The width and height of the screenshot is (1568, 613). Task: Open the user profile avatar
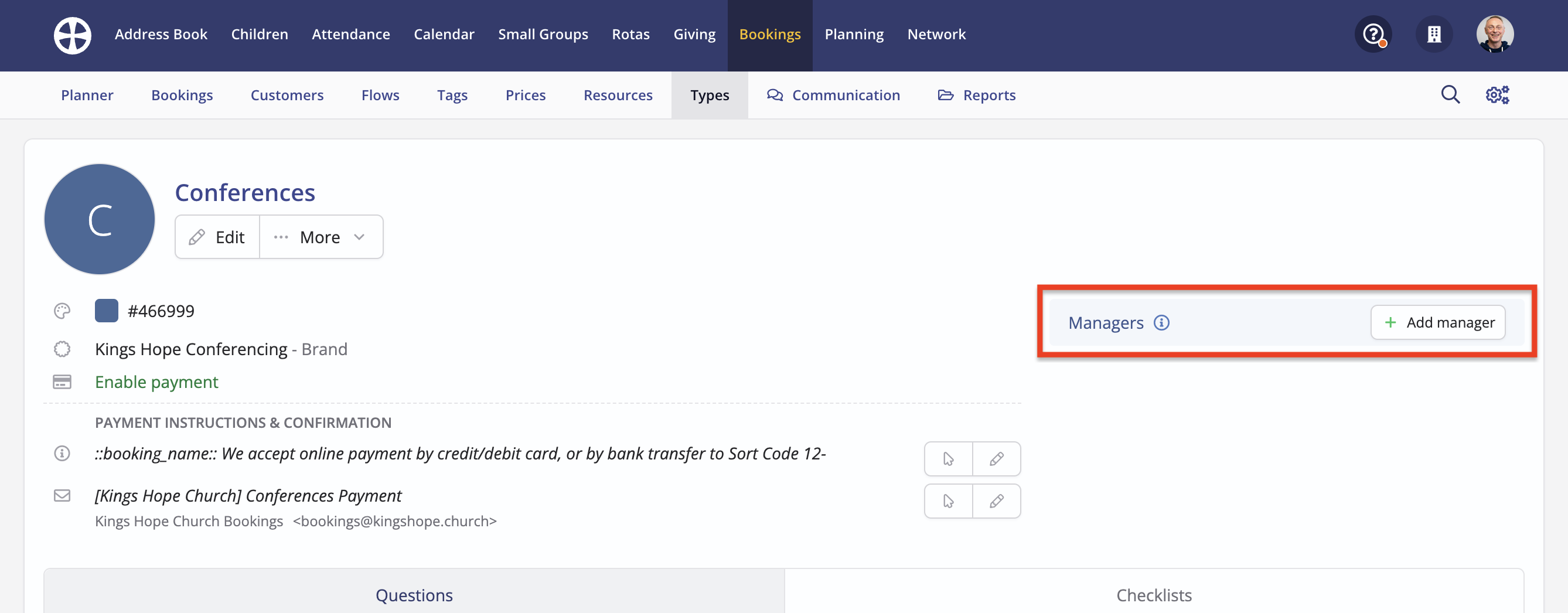(x=1495, y=34)
